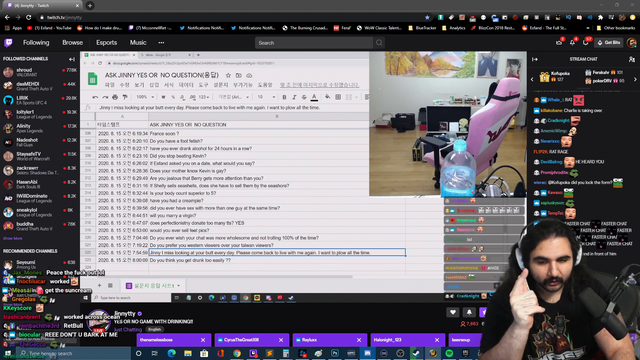Viewport: 640px width, 360px height.
Task: Toggle Bold formatting in Sheets
Action: [284, 97]
